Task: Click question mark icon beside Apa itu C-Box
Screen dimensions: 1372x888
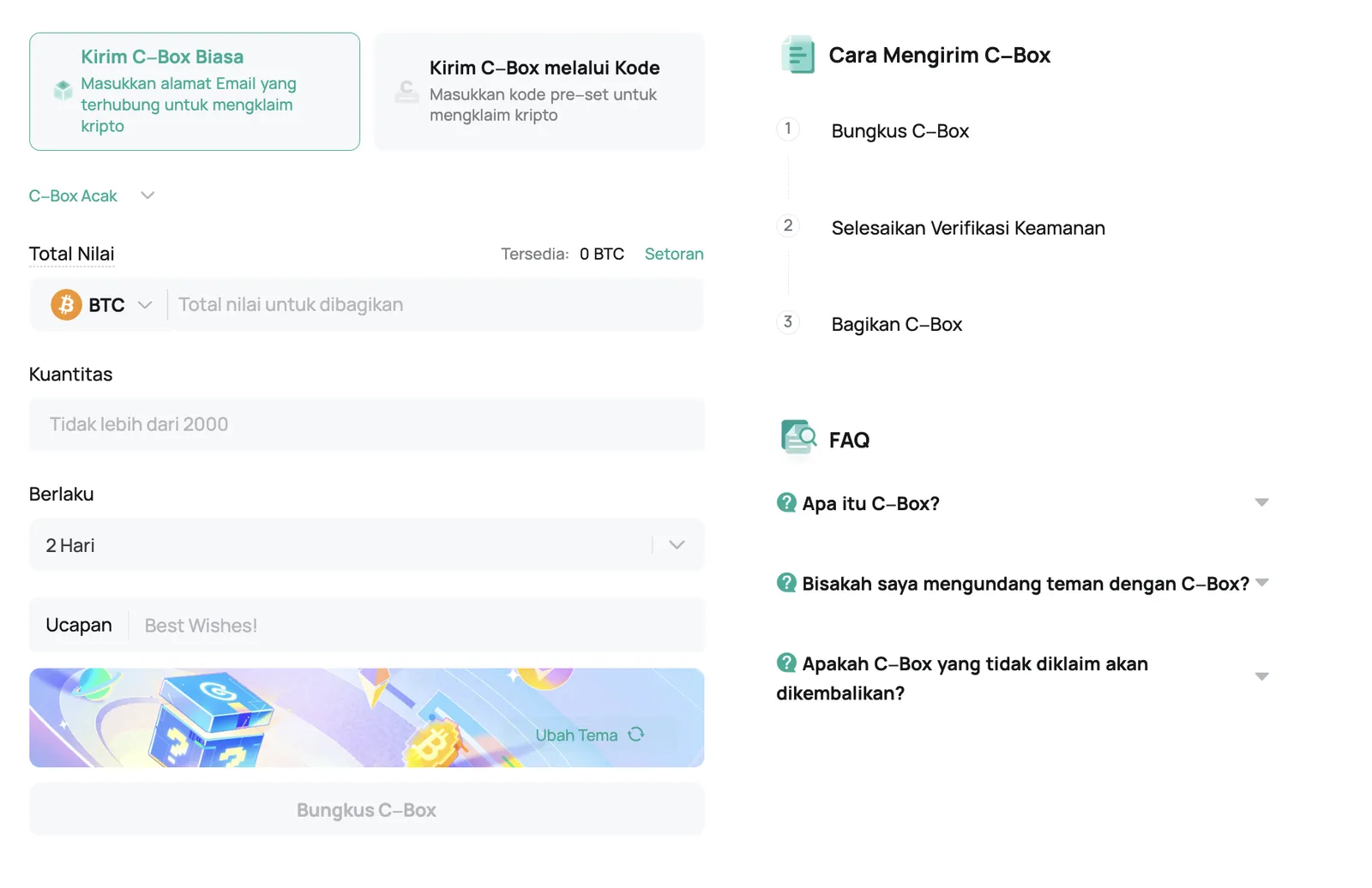Action: (786, 502)
